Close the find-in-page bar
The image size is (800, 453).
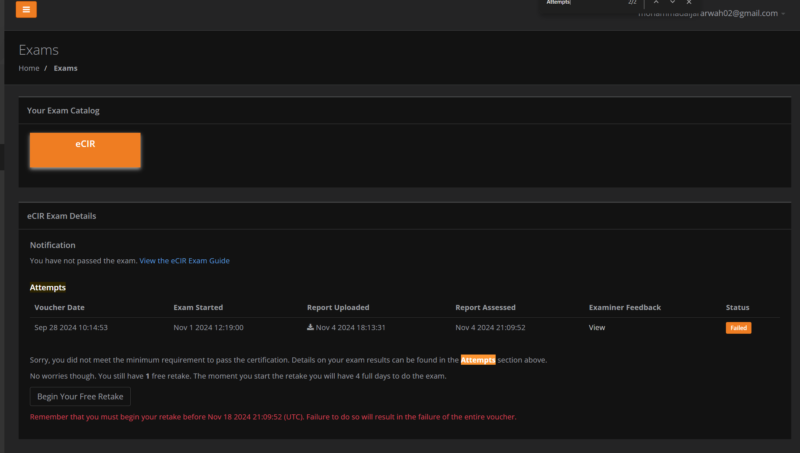689,3
